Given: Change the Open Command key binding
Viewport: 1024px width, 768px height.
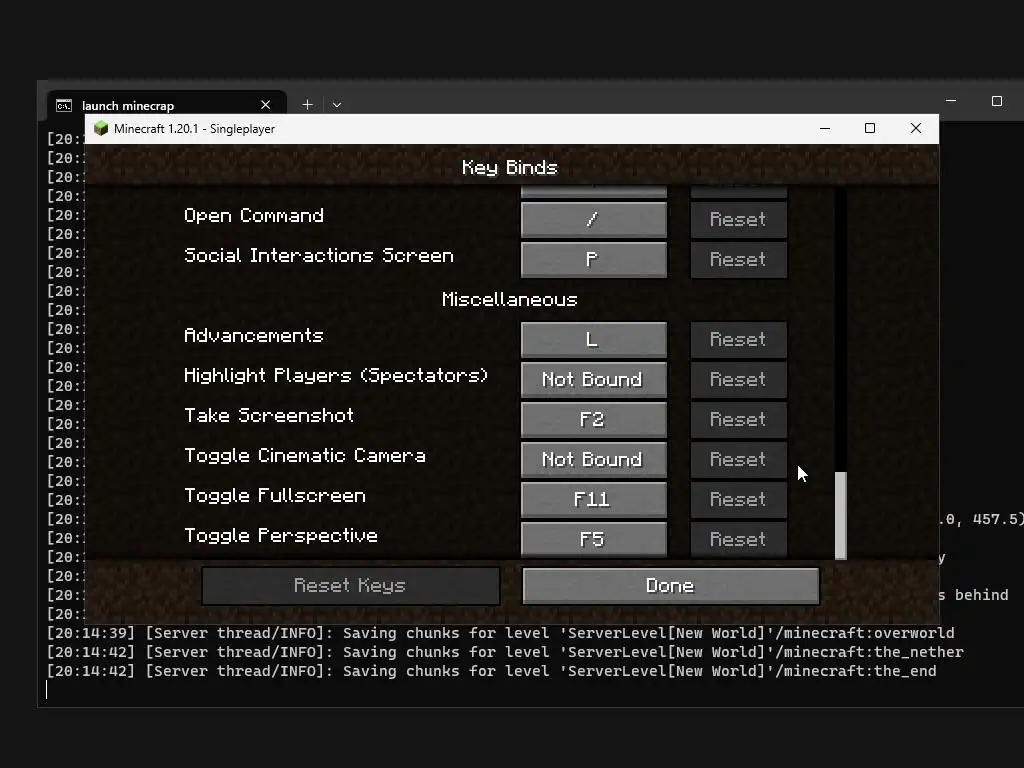Looking at the screenshot, I should 594,219.
